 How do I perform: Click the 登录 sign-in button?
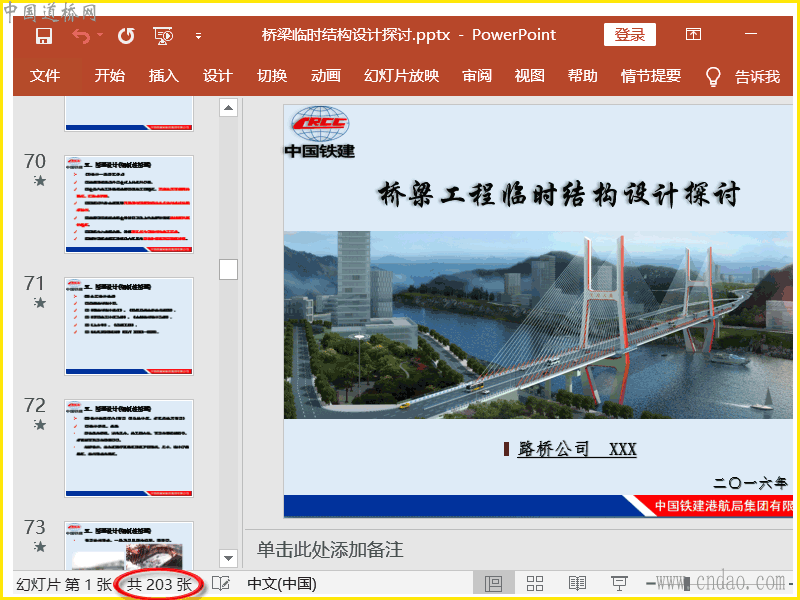click(x=630, y=35)
